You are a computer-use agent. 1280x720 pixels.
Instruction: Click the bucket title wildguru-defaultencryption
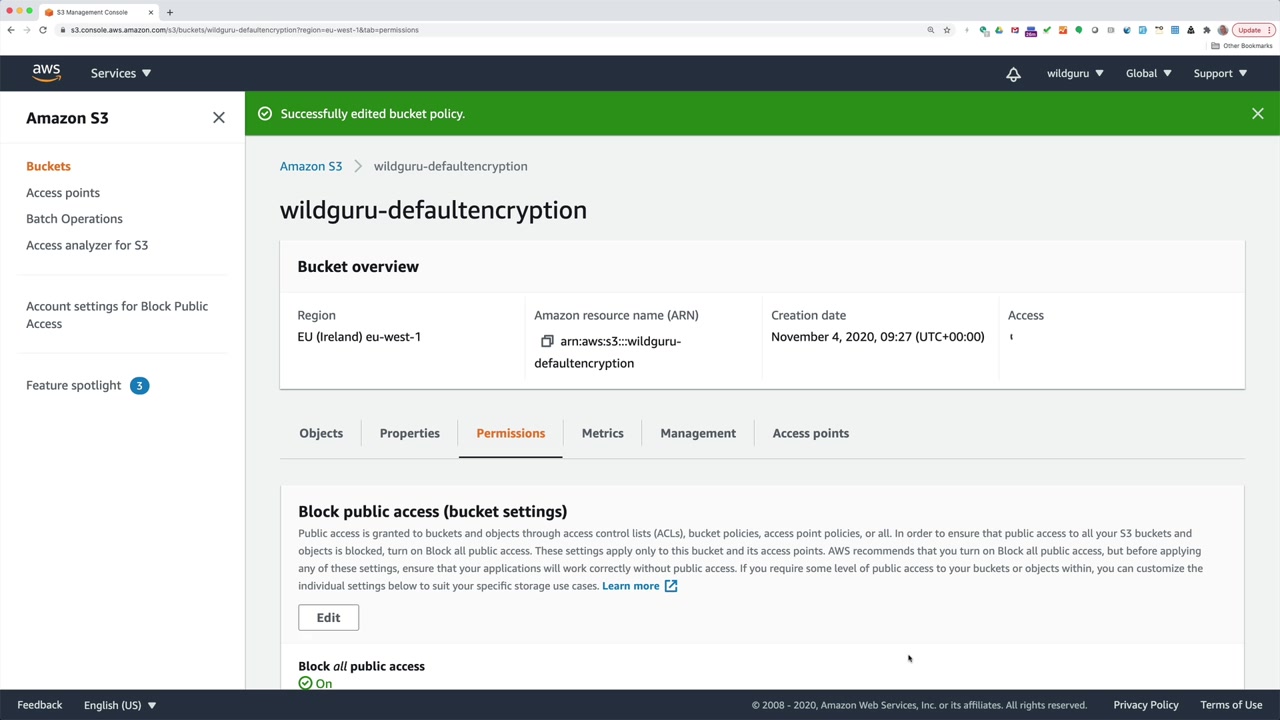pos(433,210)
